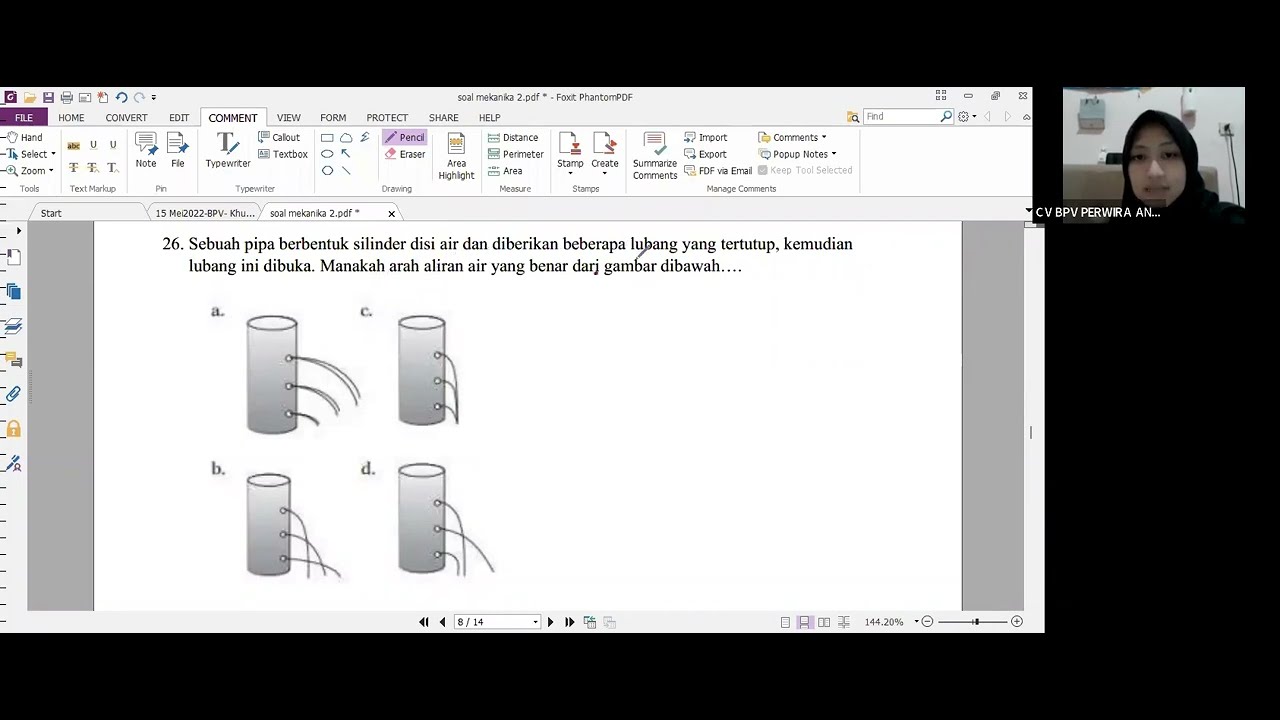Open the Select tool dropdown

click(x=53, y=154)
